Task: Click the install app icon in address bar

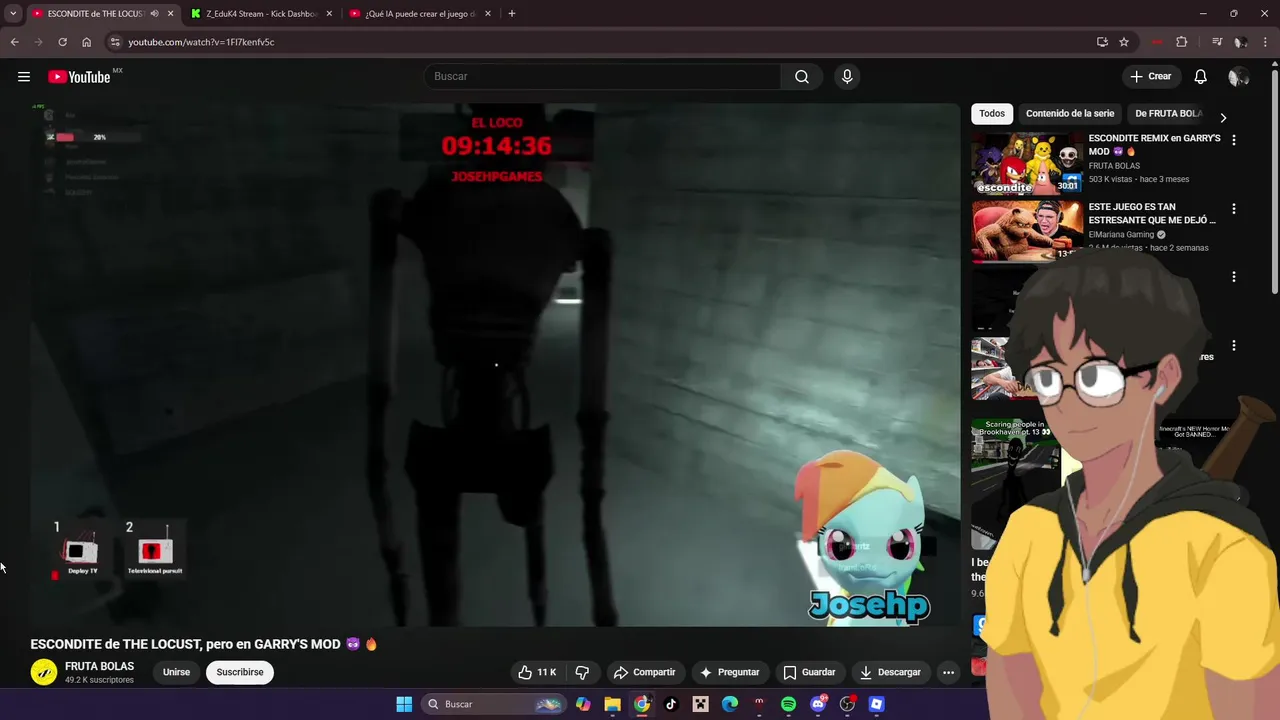Action: [1102, 42]
